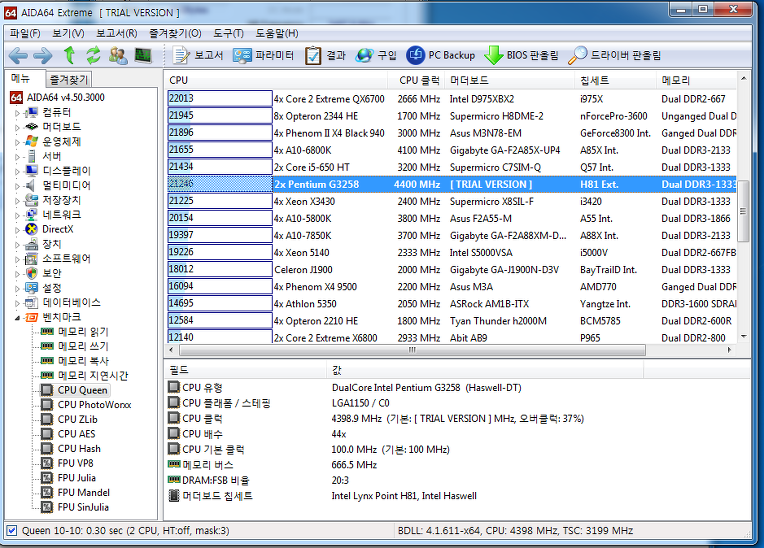Select 메모리 지연시간 benchmark
This screenshot has height=548, width=764.
(x=93, y=376)
